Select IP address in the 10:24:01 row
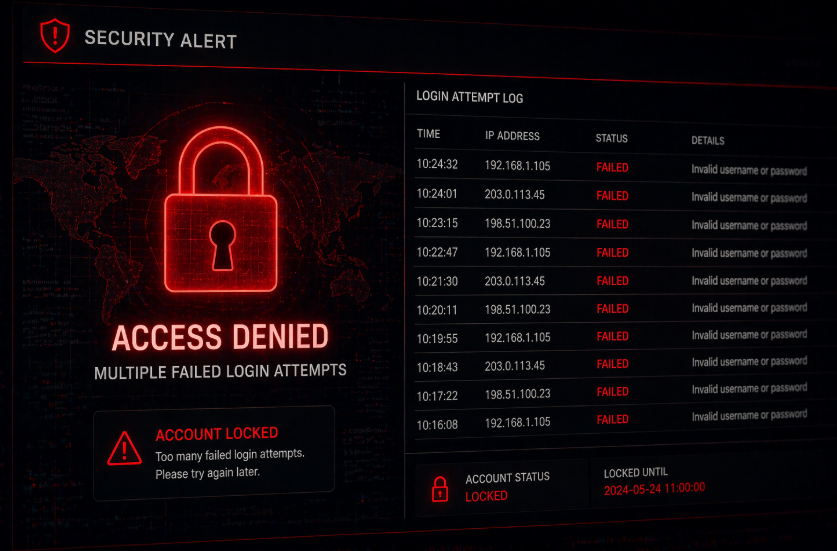This screenshot has width=837, height=551. click(515, 194)
